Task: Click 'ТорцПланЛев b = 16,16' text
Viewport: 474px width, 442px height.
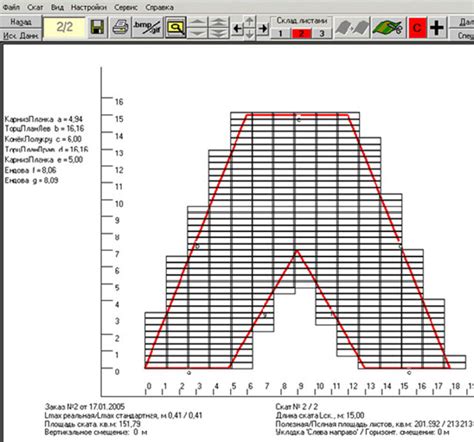Action: click(44, 128)
